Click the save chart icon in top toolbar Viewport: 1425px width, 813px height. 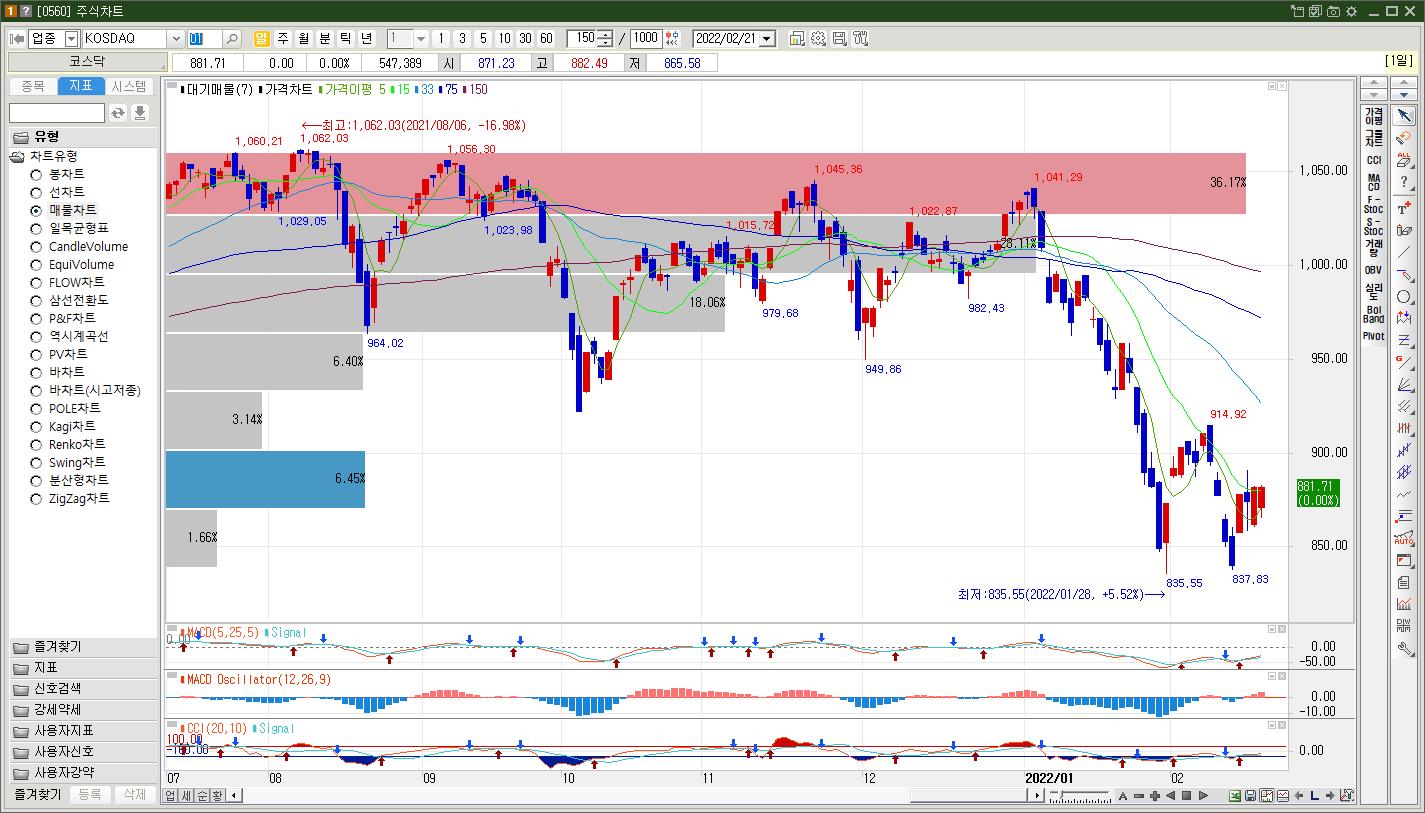coord(839,39)
